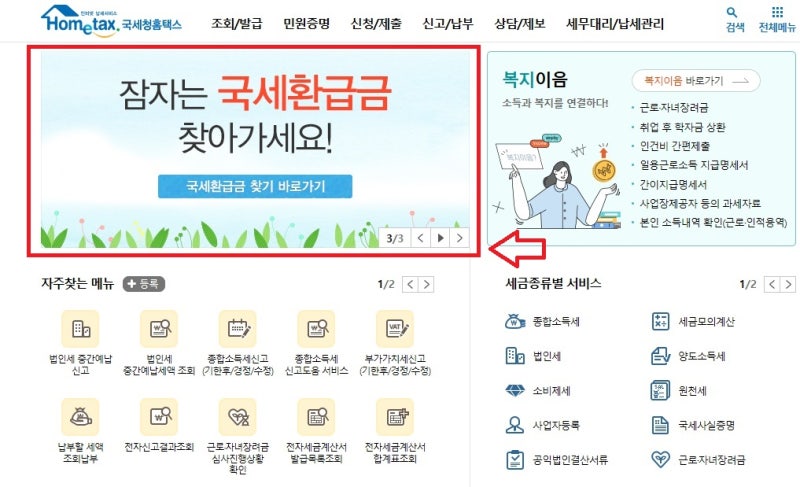This screenshot has width=800, height=487.
Task: Open the 신고/납부 menu
Action: (447, 23)
